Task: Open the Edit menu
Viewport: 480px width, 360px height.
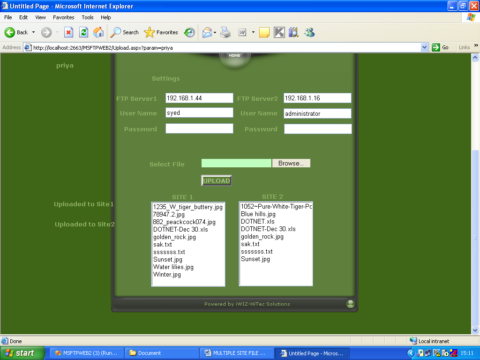Action: pos(23,17)
